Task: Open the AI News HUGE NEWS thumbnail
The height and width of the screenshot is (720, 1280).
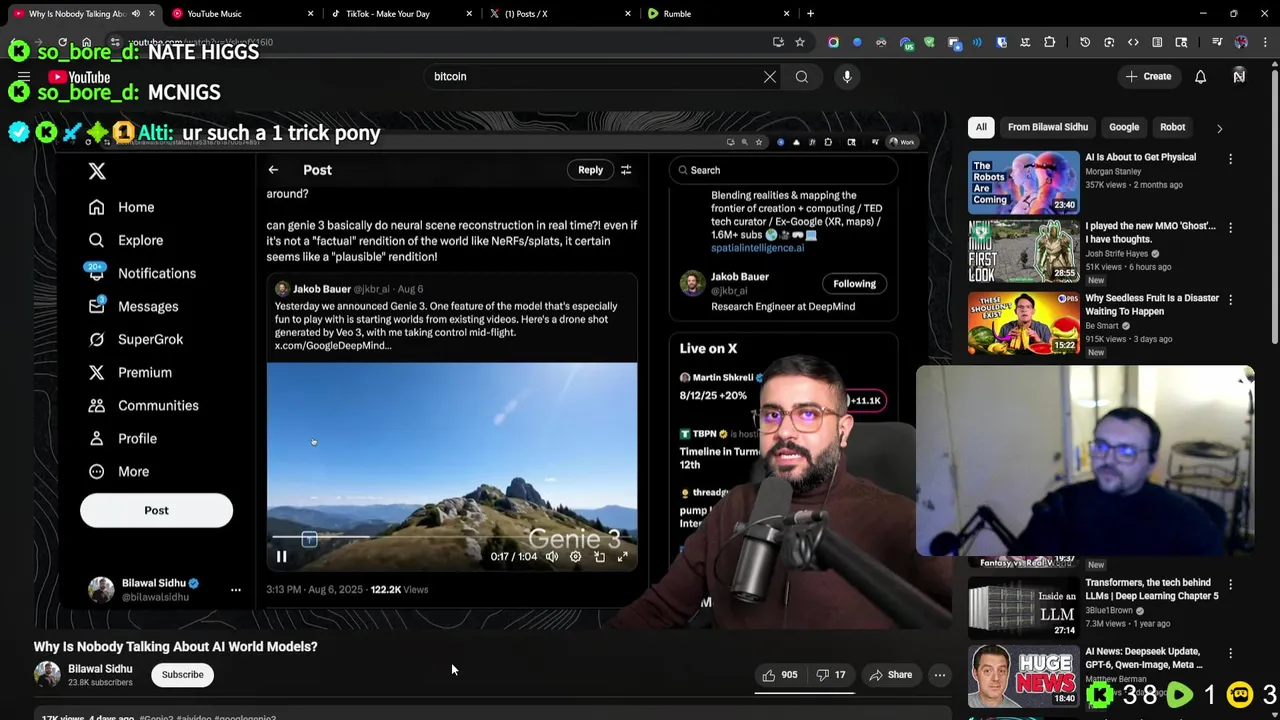Action: [x=1023, y=676]
